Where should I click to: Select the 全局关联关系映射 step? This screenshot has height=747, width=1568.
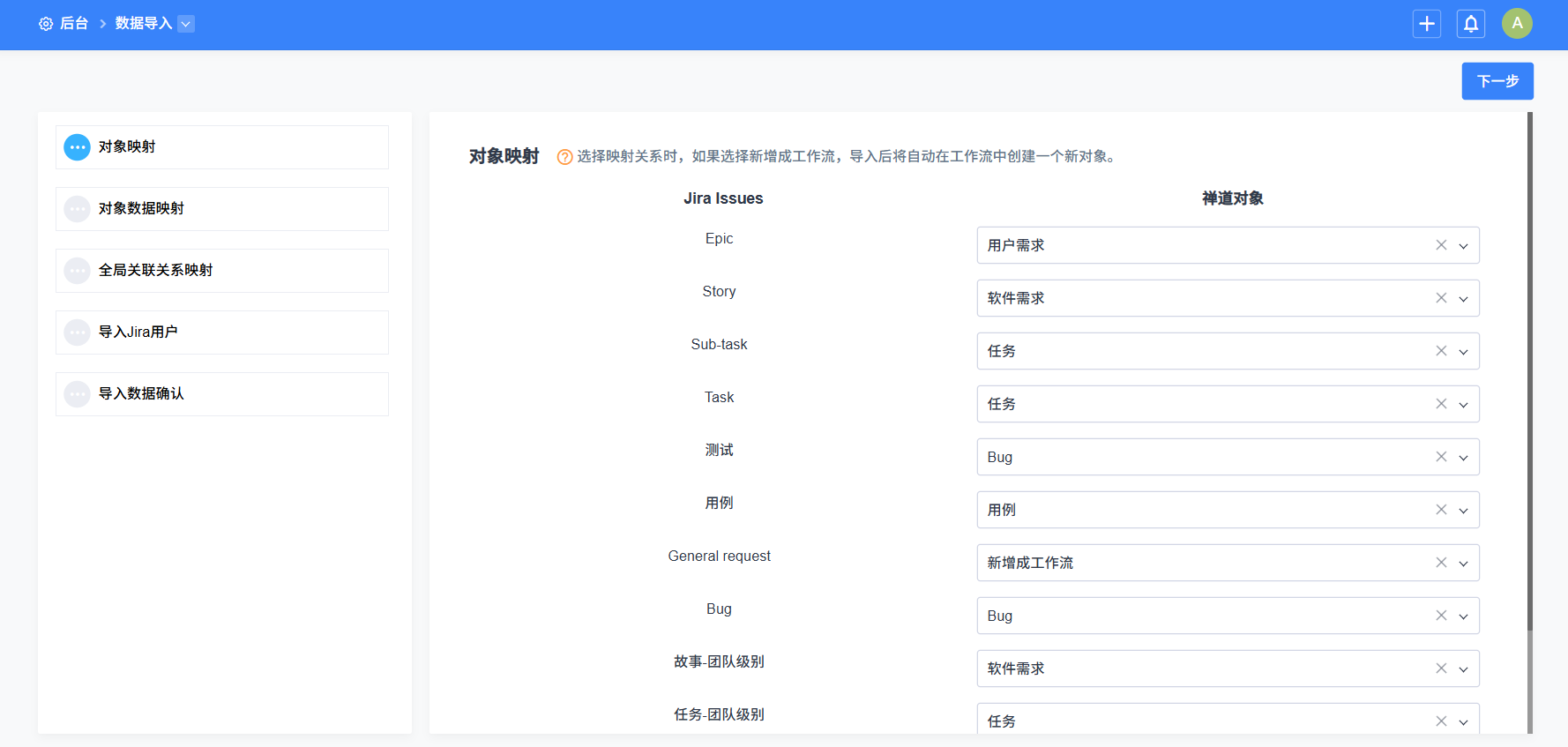[222, 271]
